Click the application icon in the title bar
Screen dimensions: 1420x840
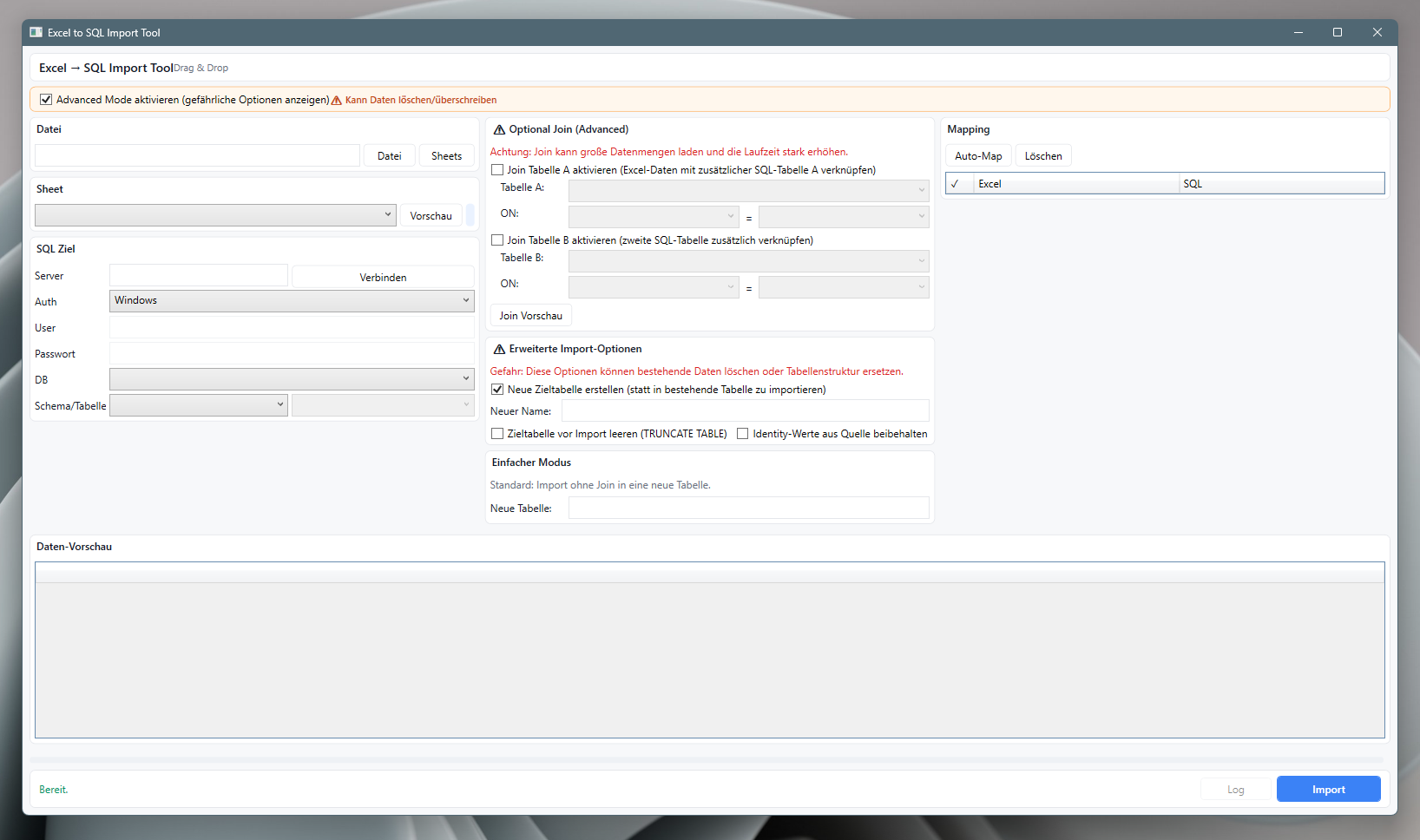(36, 31)
